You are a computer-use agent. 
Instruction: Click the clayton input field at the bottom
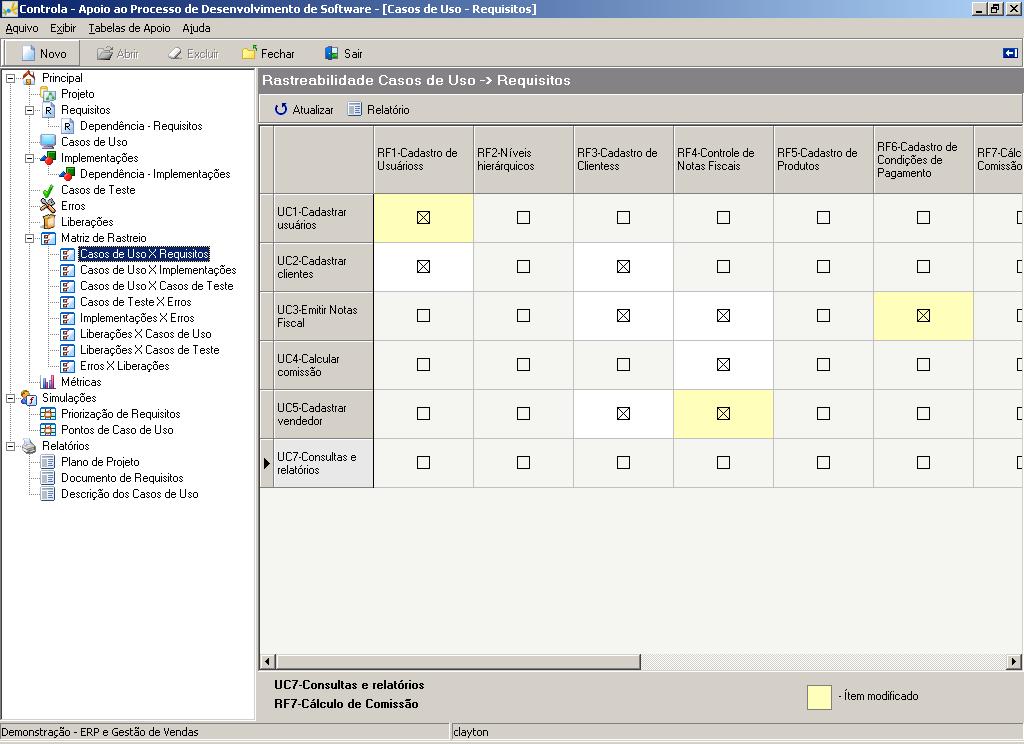click(600, 731)
